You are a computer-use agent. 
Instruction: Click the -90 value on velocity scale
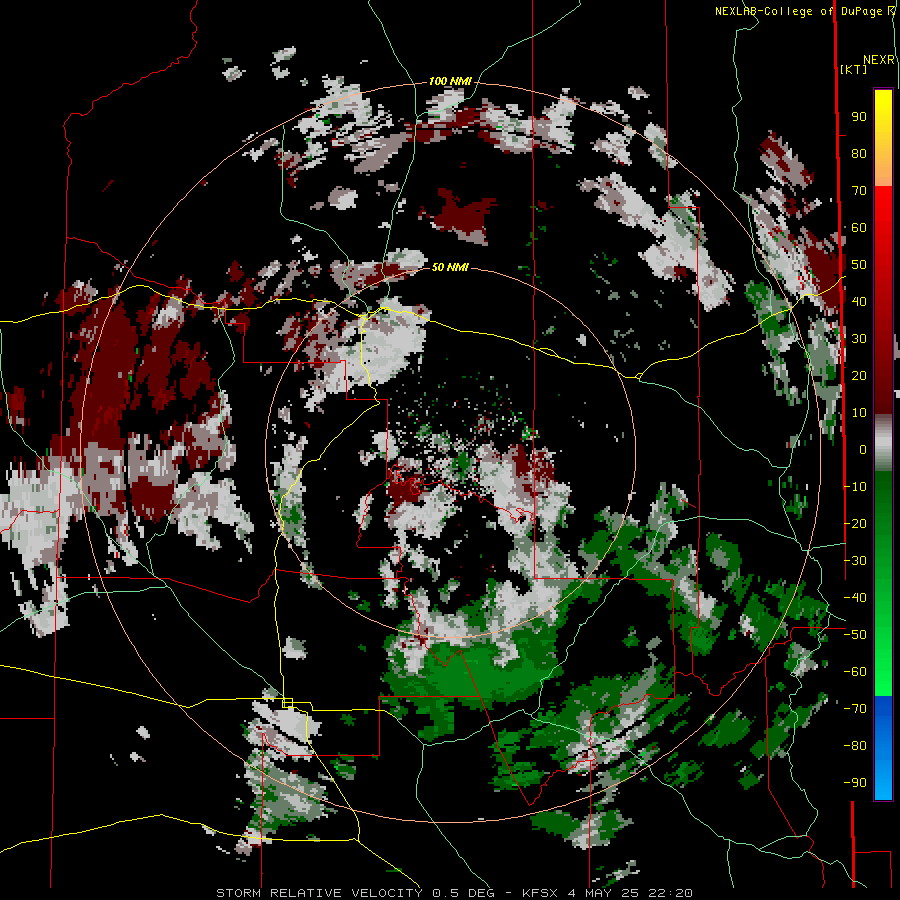855,783
